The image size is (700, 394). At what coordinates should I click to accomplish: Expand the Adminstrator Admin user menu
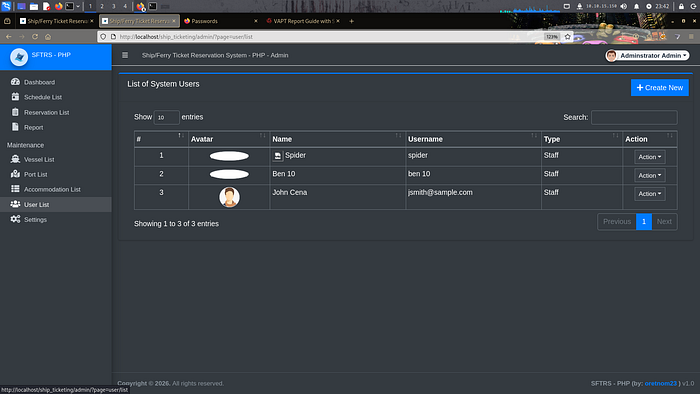pyautogui.click(x=647, y=55)
